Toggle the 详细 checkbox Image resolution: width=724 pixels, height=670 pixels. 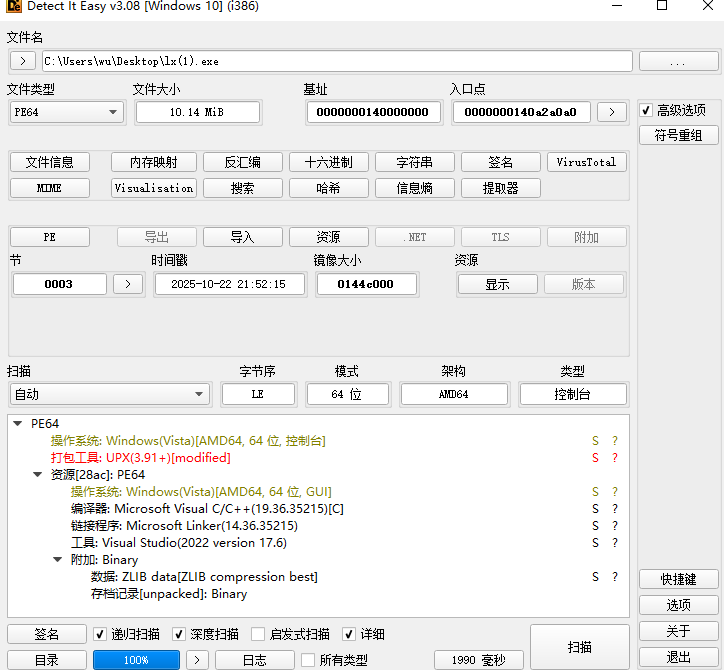(x=349, y=634)
